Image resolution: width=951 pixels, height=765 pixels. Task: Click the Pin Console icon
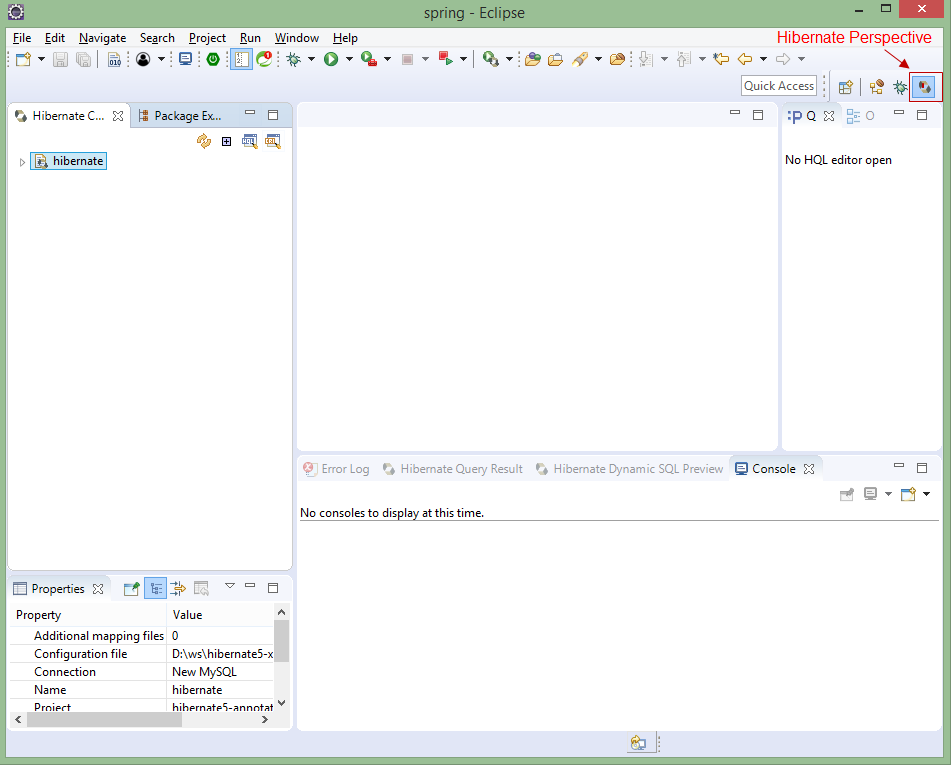coord(847,494)
